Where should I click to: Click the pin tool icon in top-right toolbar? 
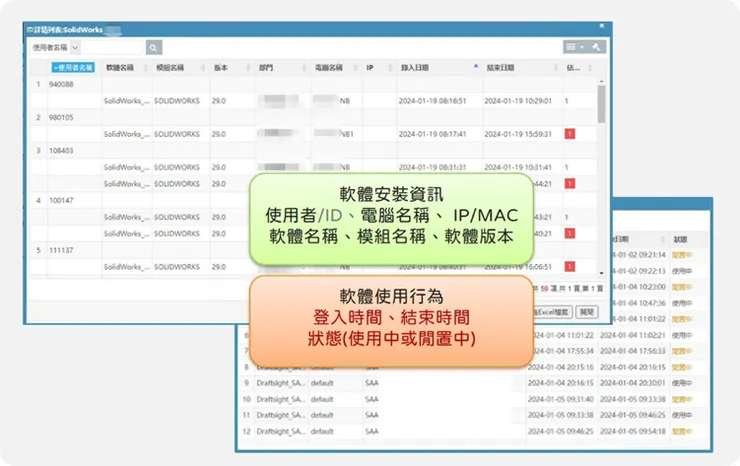tap(596, 47)
